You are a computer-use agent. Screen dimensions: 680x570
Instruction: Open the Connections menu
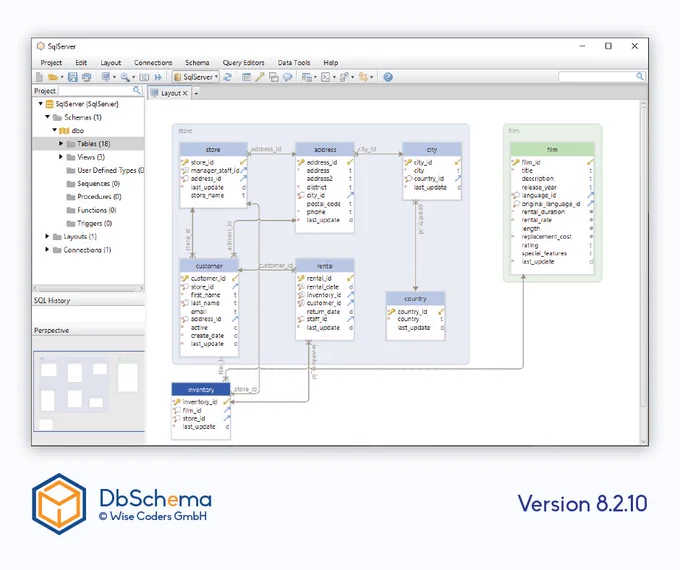tap(153, 63)
